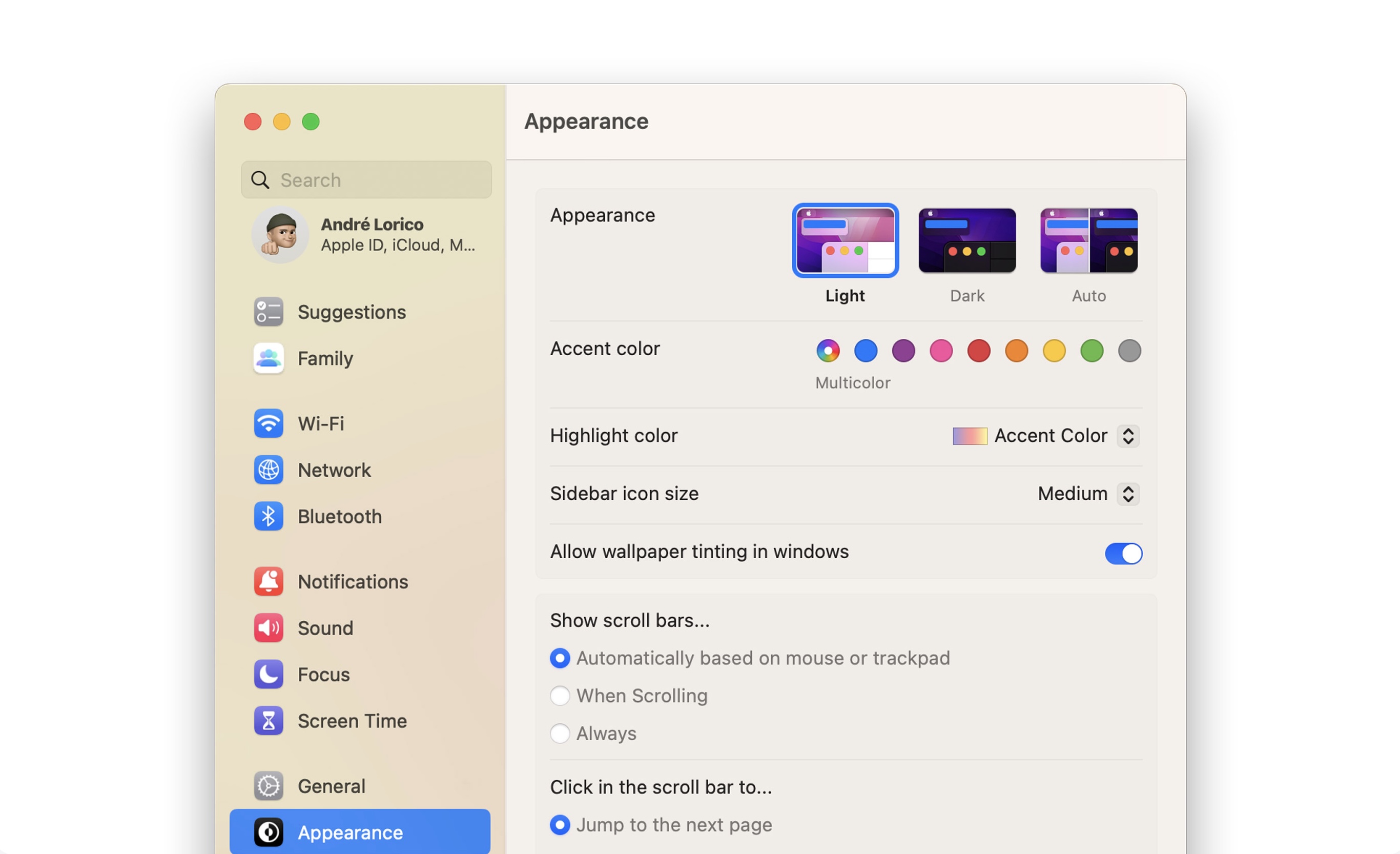The image size is (1400, 854).
Task: Select Sound in the sidebar
Action: point(325,628)
